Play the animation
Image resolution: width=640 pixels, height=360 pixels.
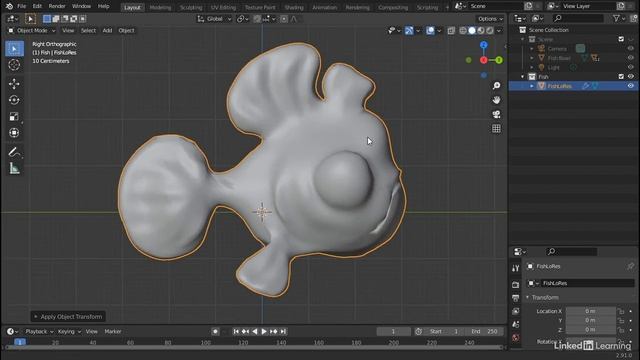point(264,331)
